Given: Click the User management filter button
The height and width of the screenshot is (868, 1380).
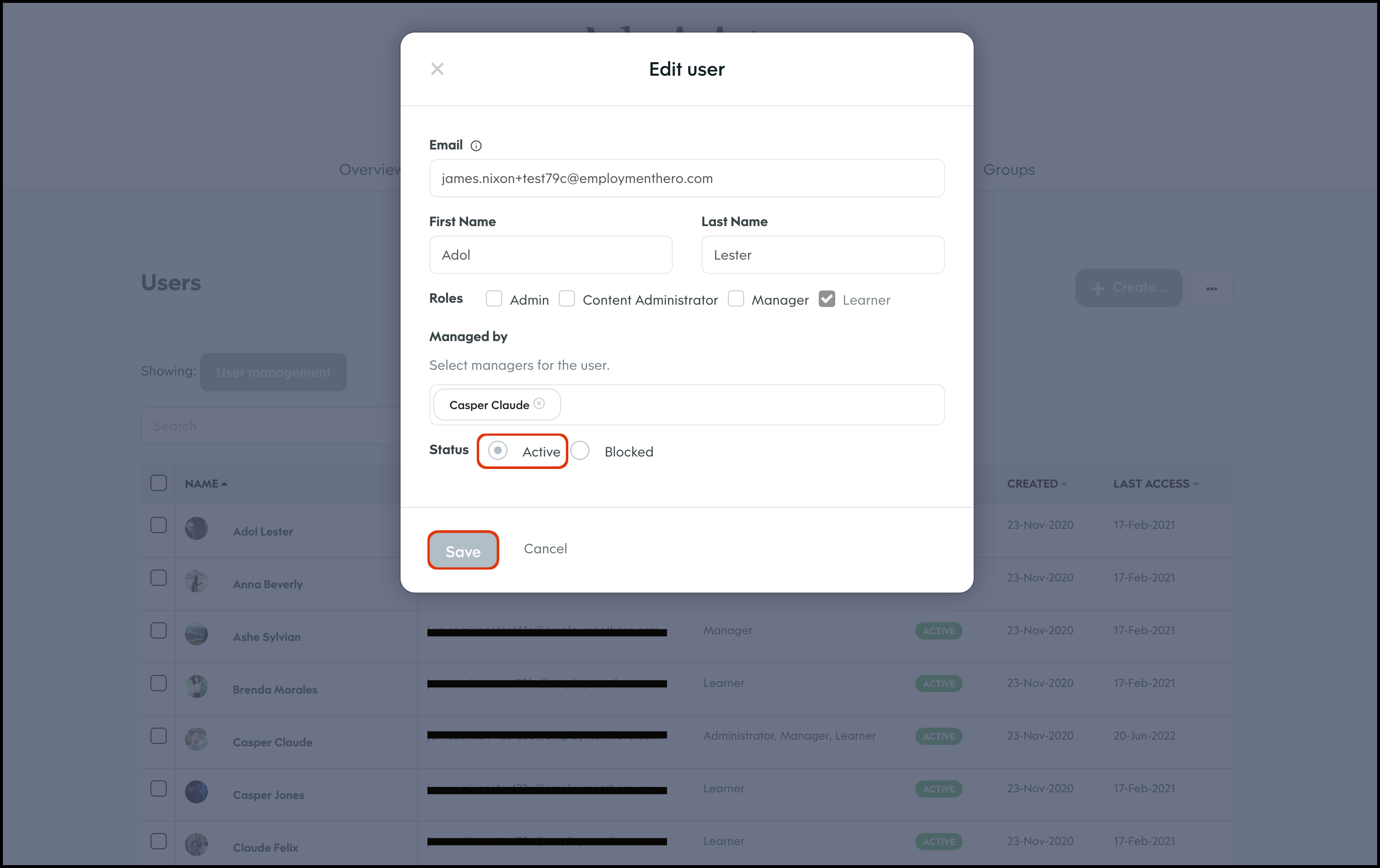Looking at the screenshot, I should [x=273, y=372].
